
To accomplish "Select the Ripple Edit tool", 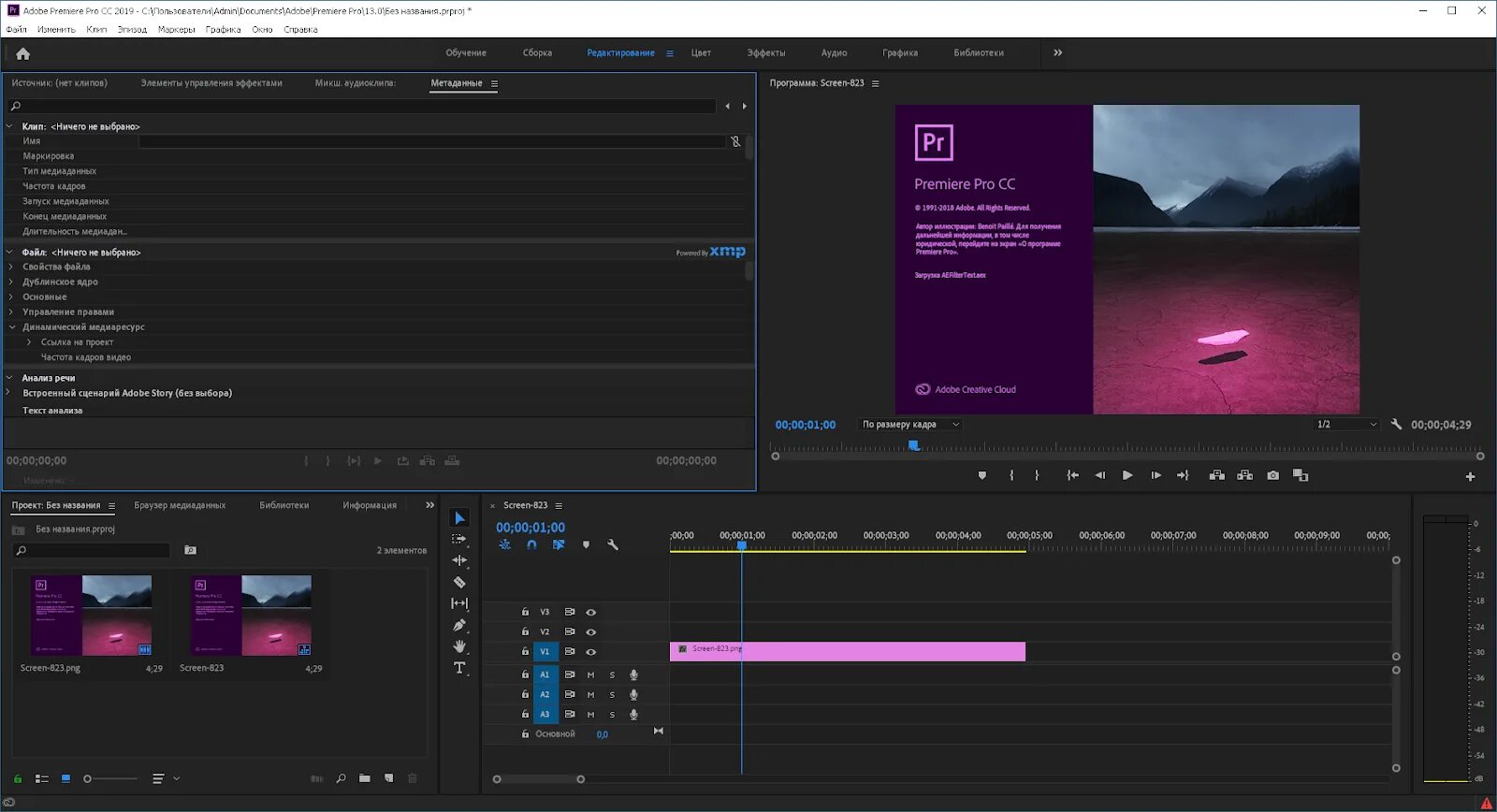I will 459,560.
